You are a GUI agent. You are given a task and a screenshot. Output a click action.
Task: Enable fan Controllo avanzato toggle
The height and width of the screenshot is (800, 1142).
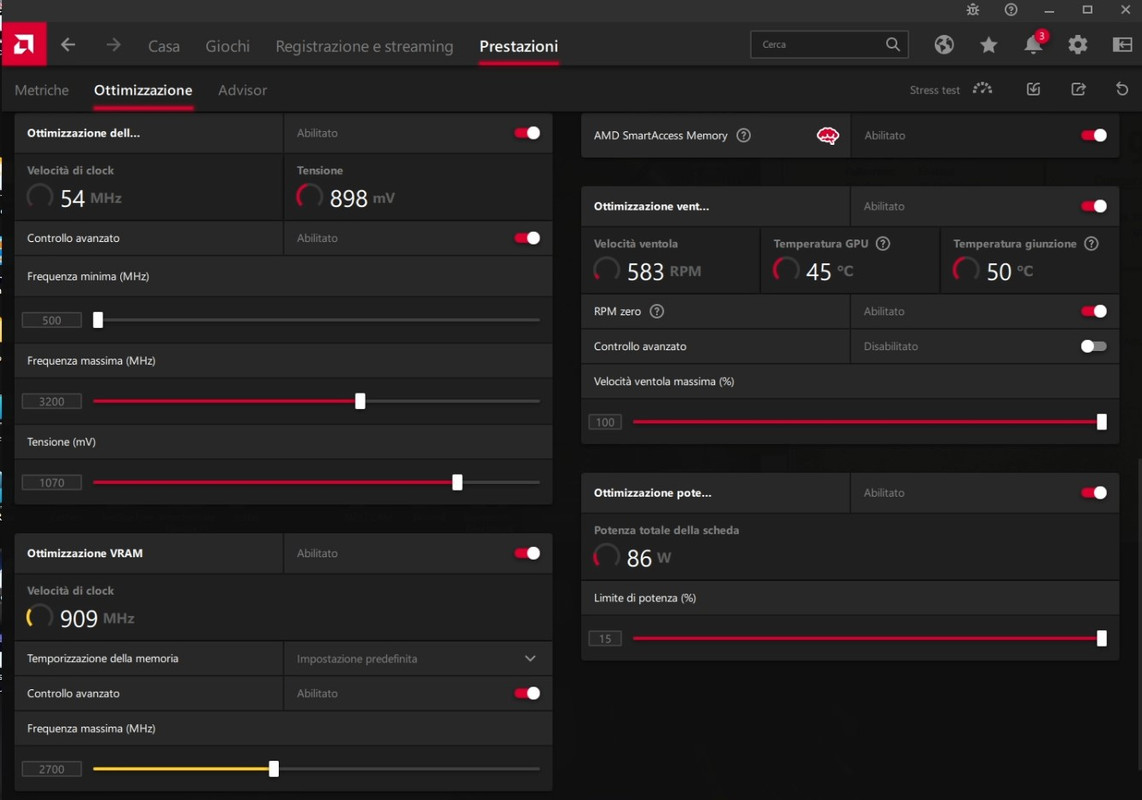[1094, 346]
